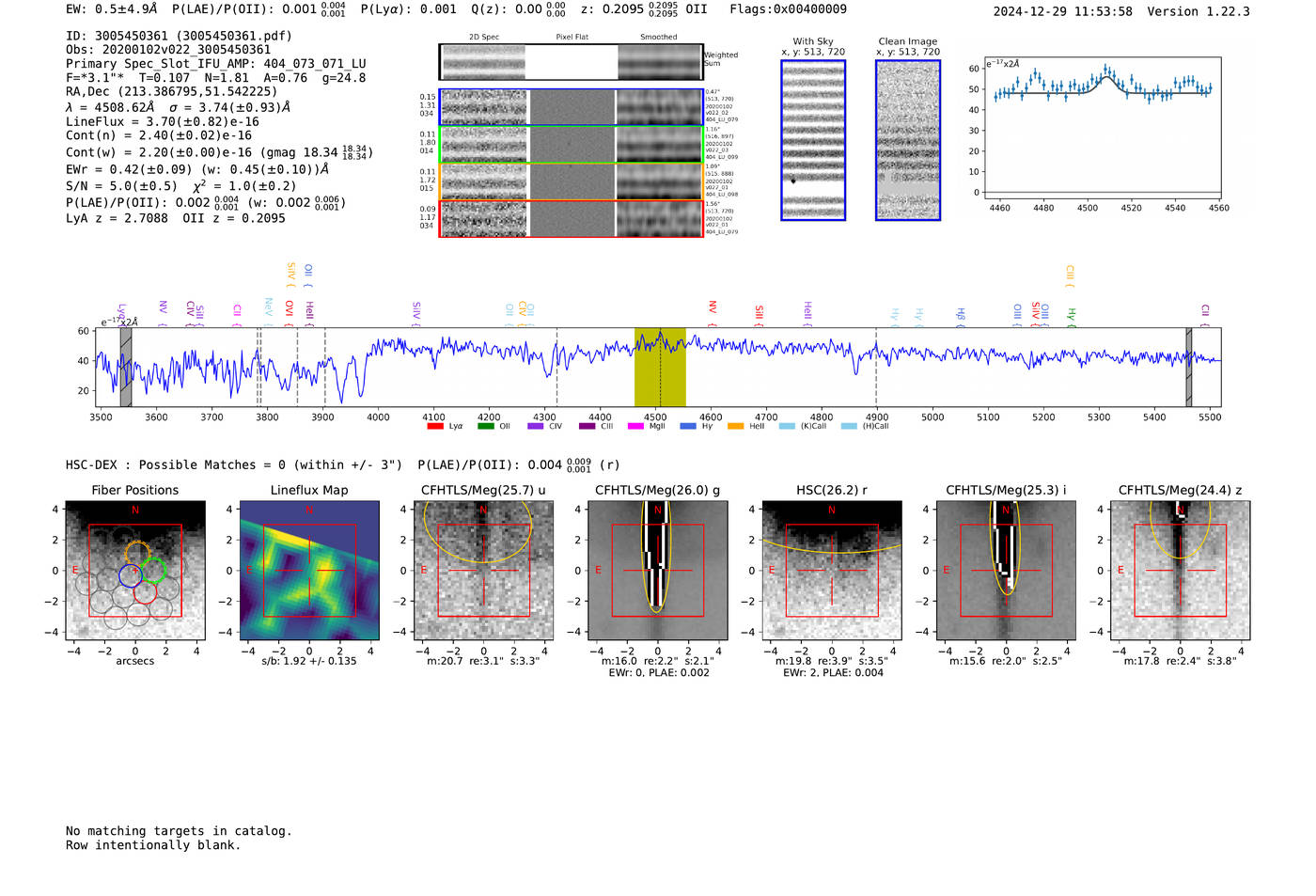Select the green-bordered 2D spectrum row

pyautogui.click(x=571, y=145)
